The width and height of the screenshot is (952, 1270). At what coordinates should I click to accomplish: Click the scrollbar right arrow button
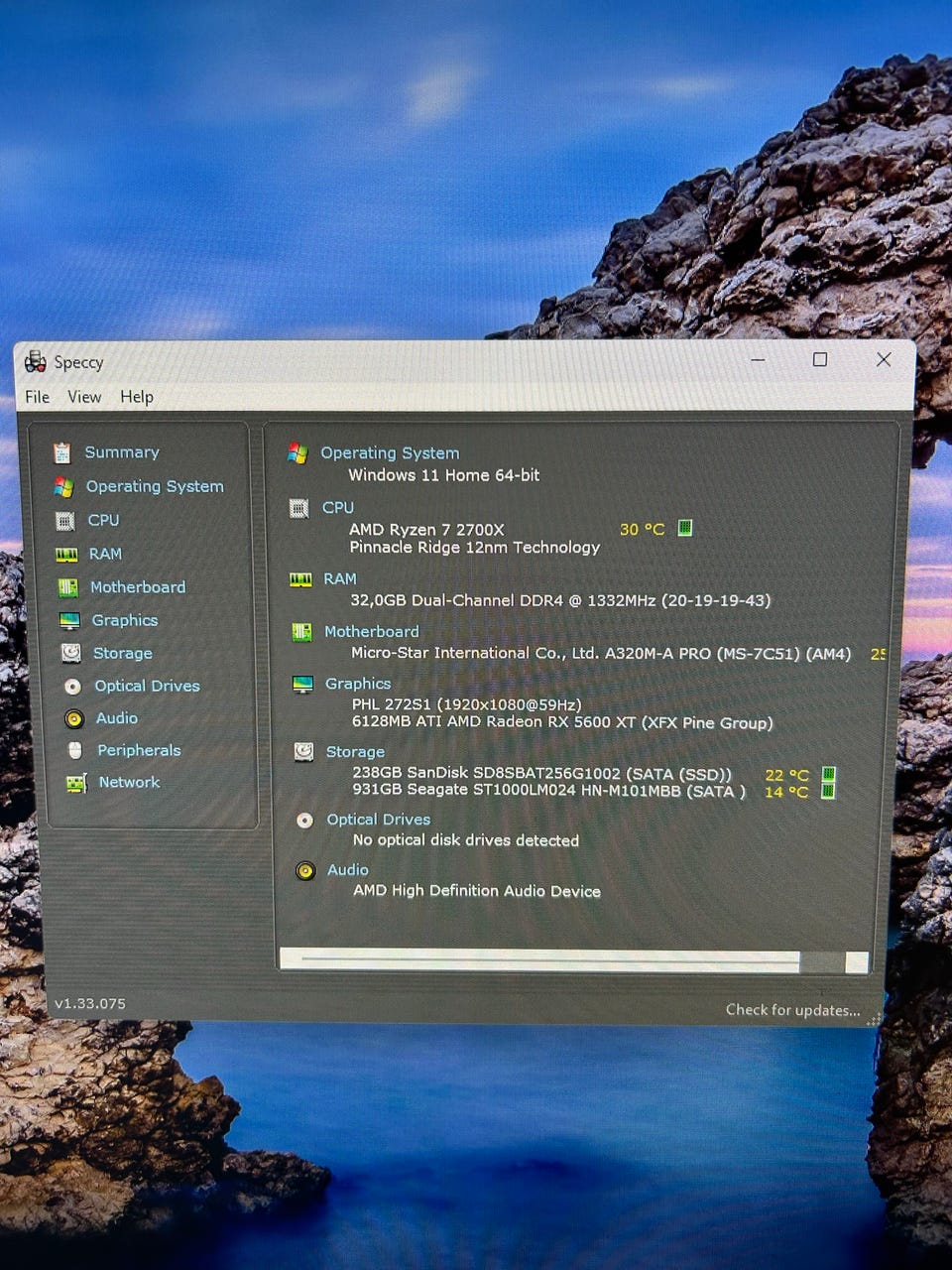857,961
